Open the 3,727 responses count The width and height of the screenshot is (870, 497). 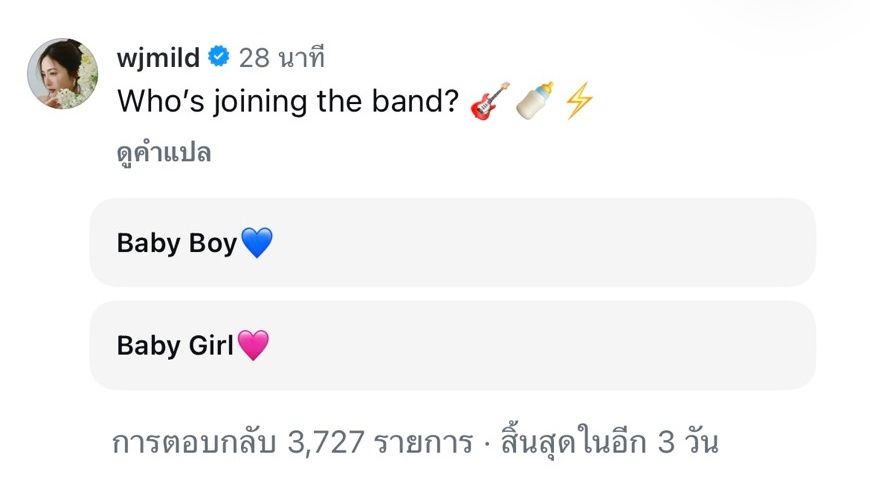coord(293,442)
